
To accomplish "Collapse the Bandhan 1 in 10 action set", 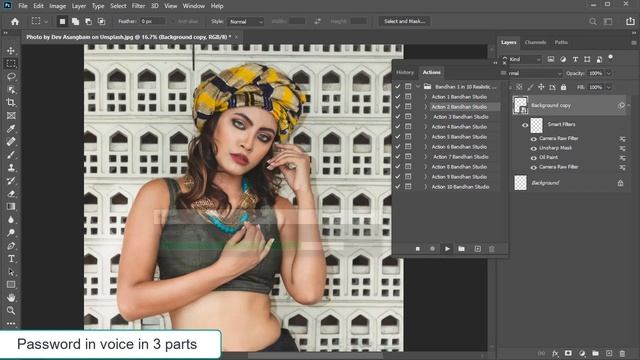I will pos(418,87).
